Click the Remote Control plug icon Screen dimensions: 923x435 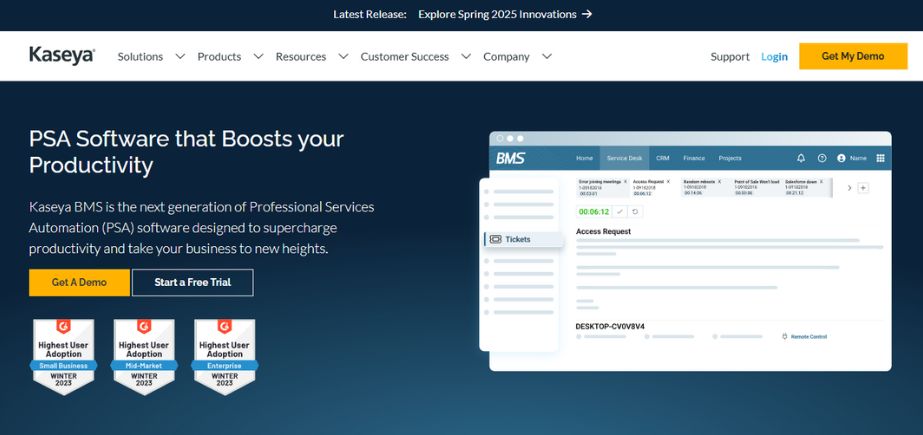pos(785,337)
